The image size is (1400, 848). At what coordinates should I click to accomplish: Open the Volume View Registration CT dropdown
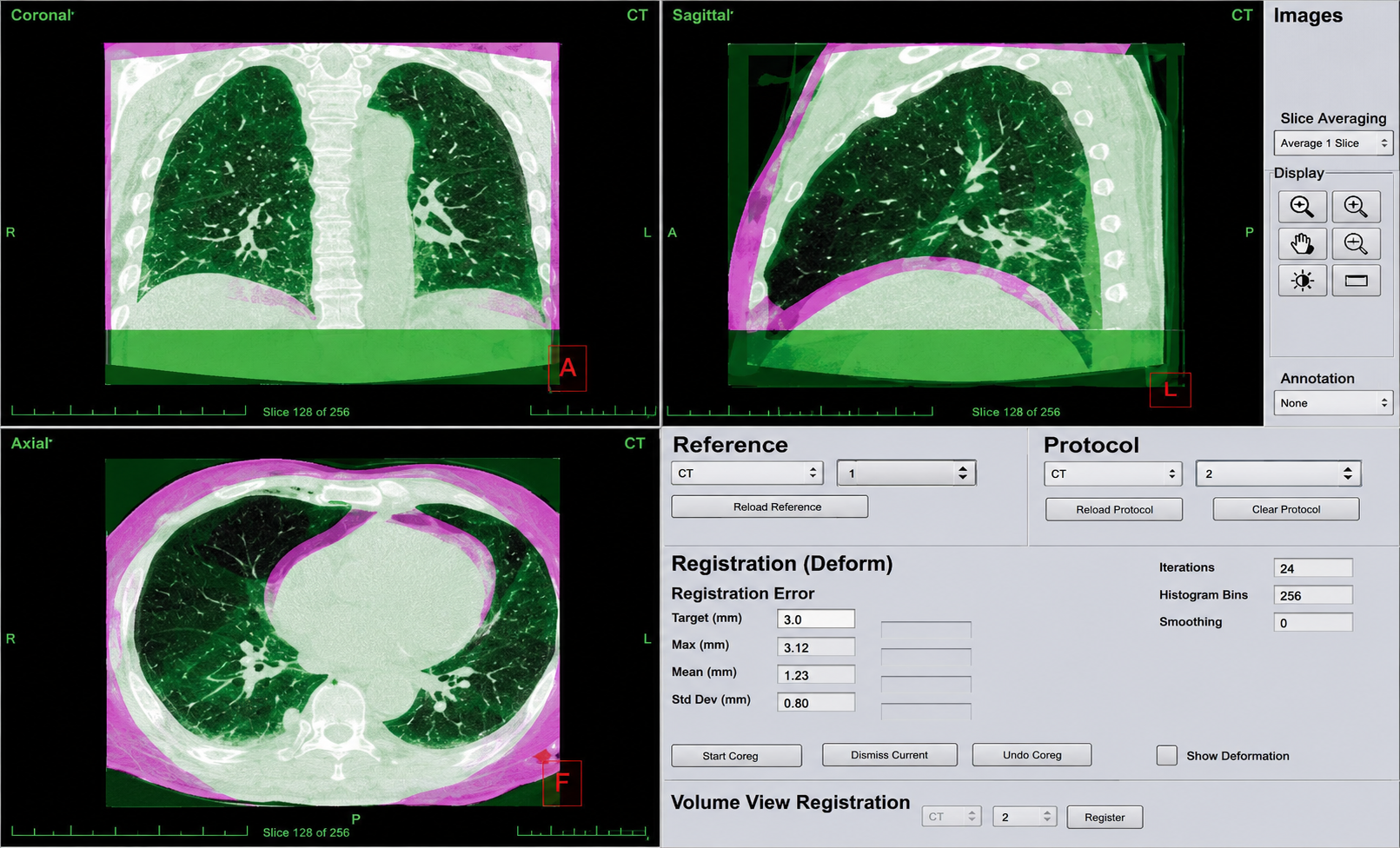952,817
